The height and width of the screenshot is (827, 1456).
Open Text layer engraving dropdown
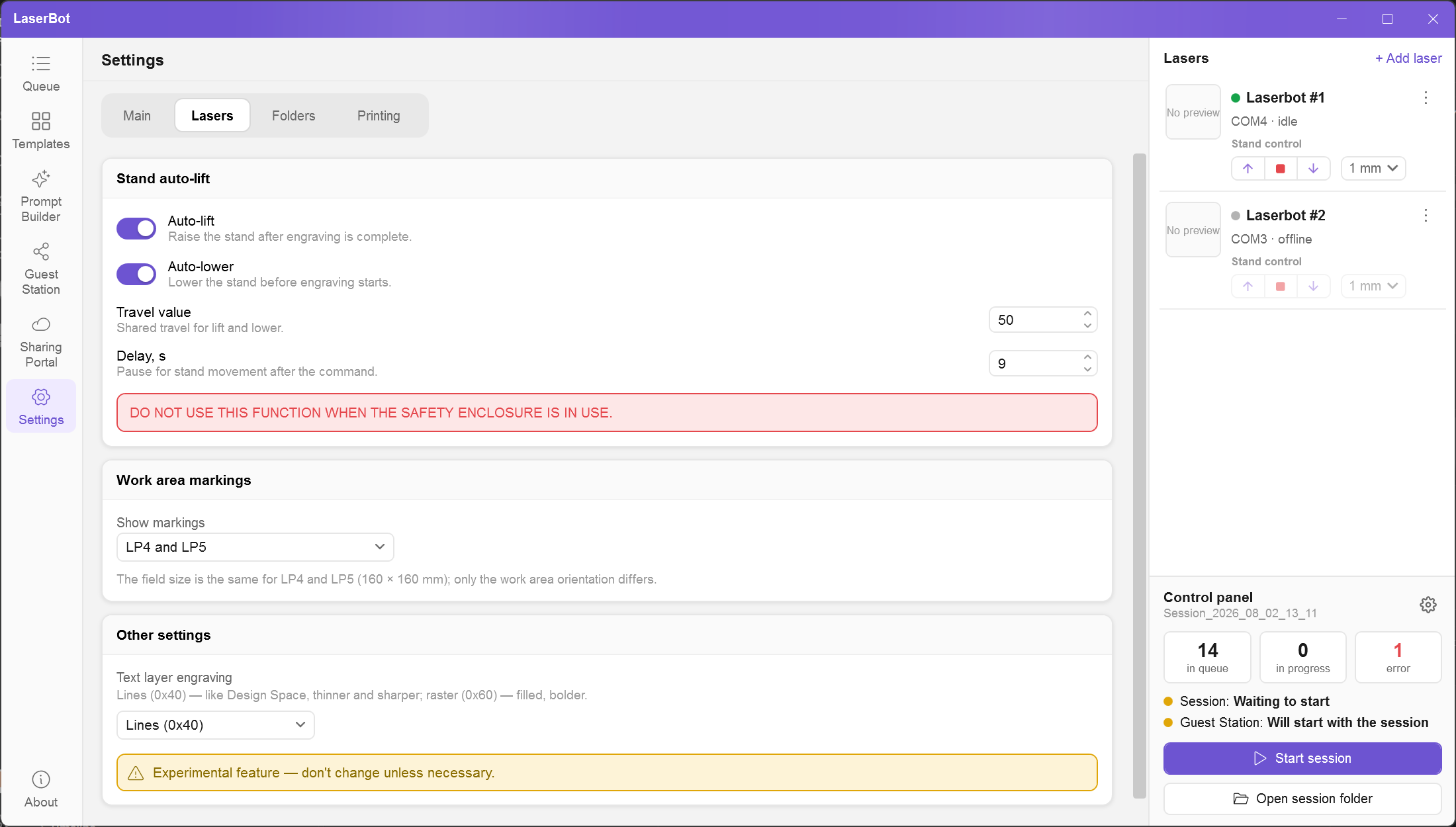216,725
